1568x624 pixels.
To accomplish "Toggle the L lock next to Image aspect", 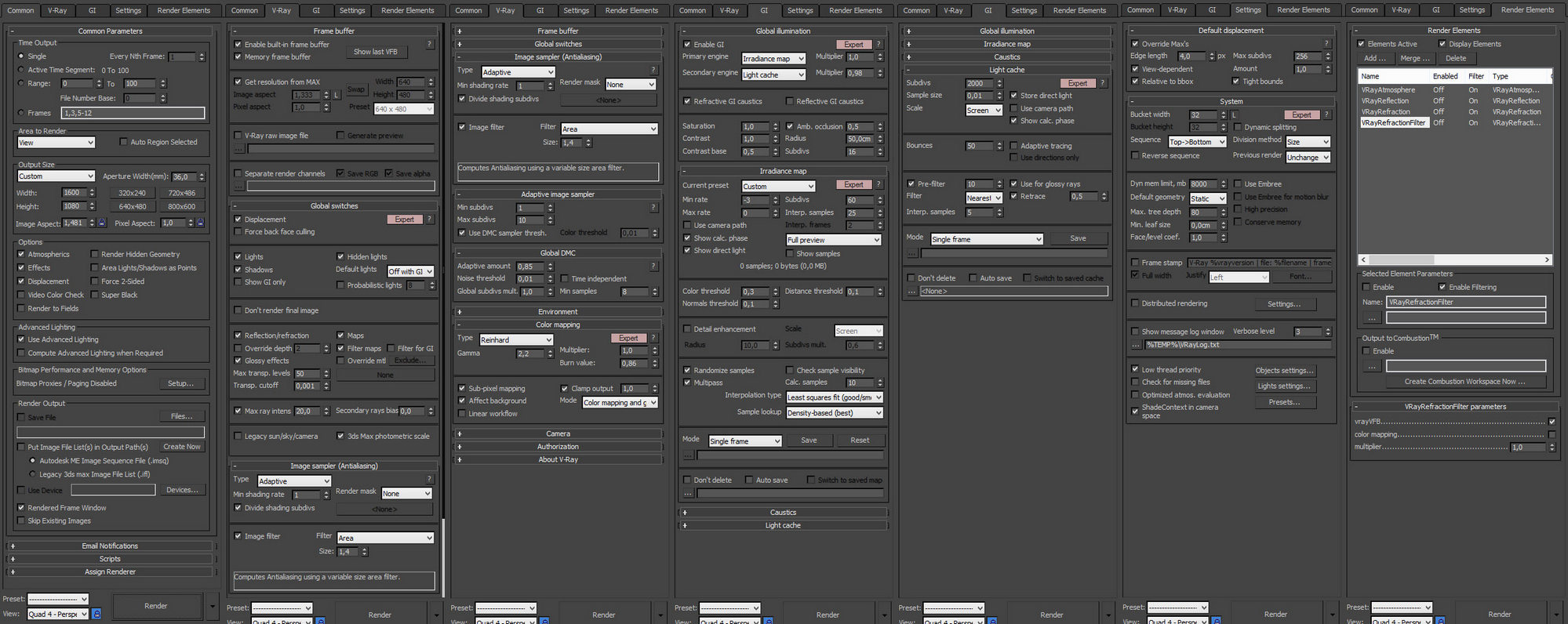I will pos(337,95).
